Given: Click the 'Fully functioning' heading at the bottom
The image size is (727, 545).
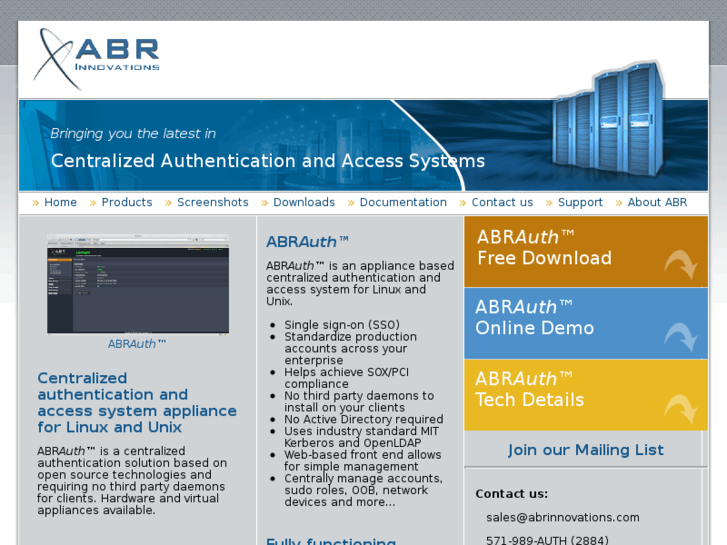Looking at the screenshot, I should pyautogui.click(x=331, y=541).
